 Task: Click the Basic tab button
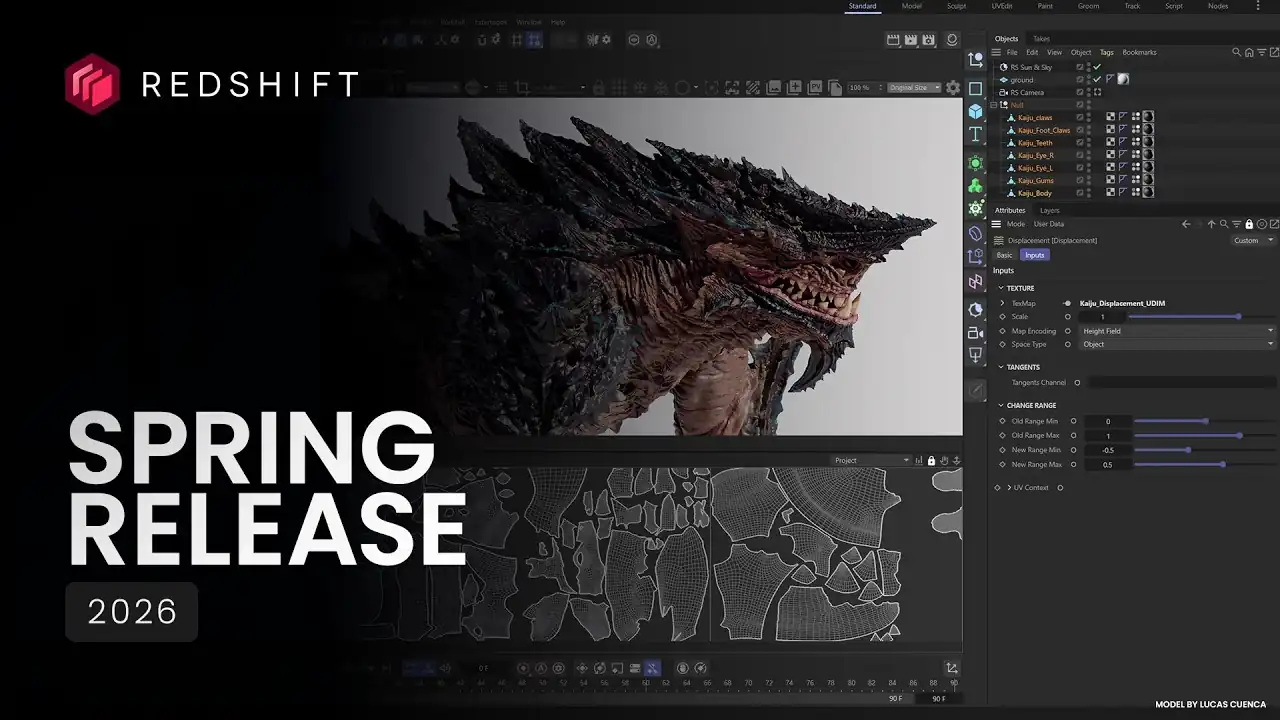coord(1004,255)
